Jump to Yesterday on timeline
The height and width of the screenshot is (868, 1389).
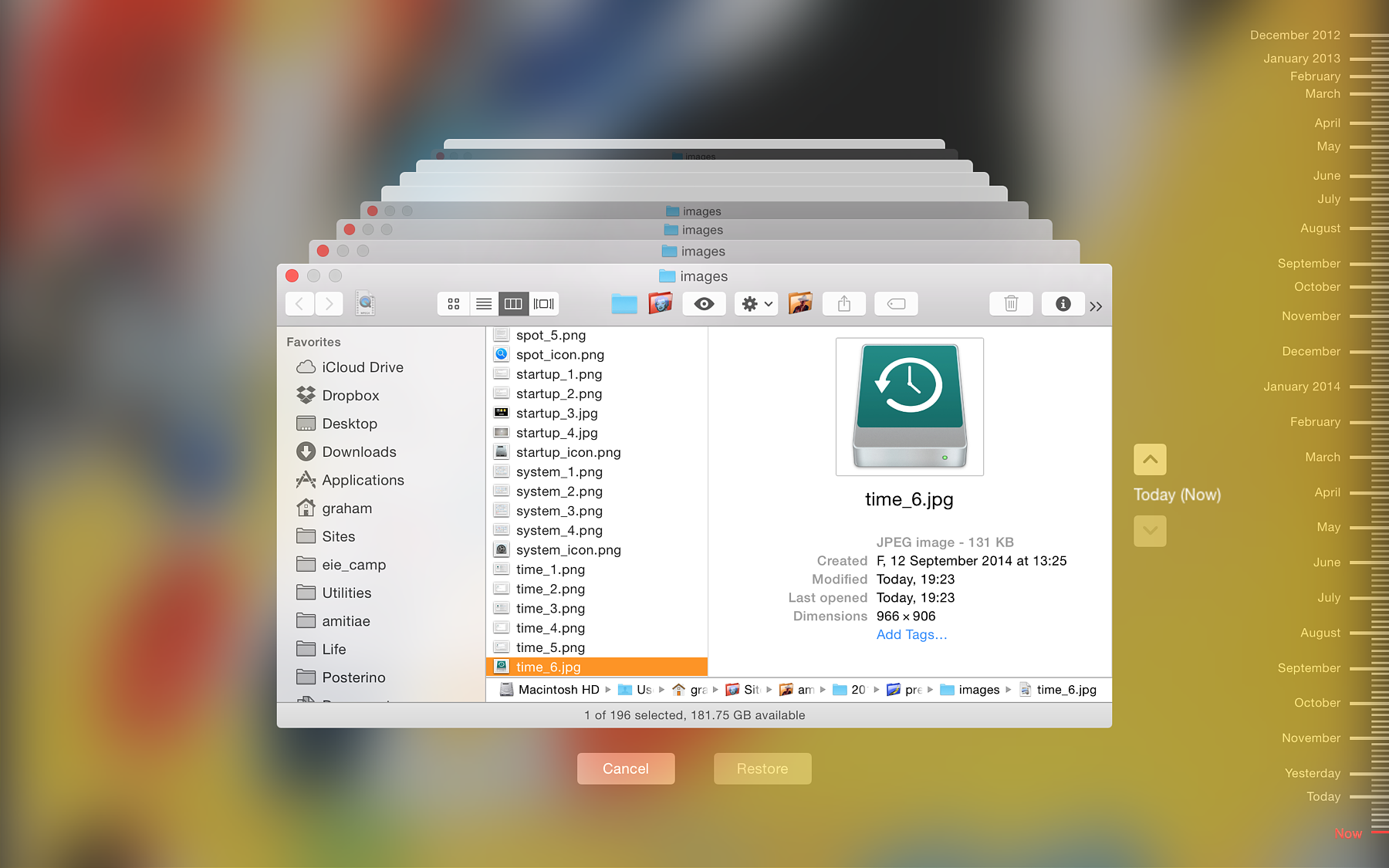[x=1313, y=773]
